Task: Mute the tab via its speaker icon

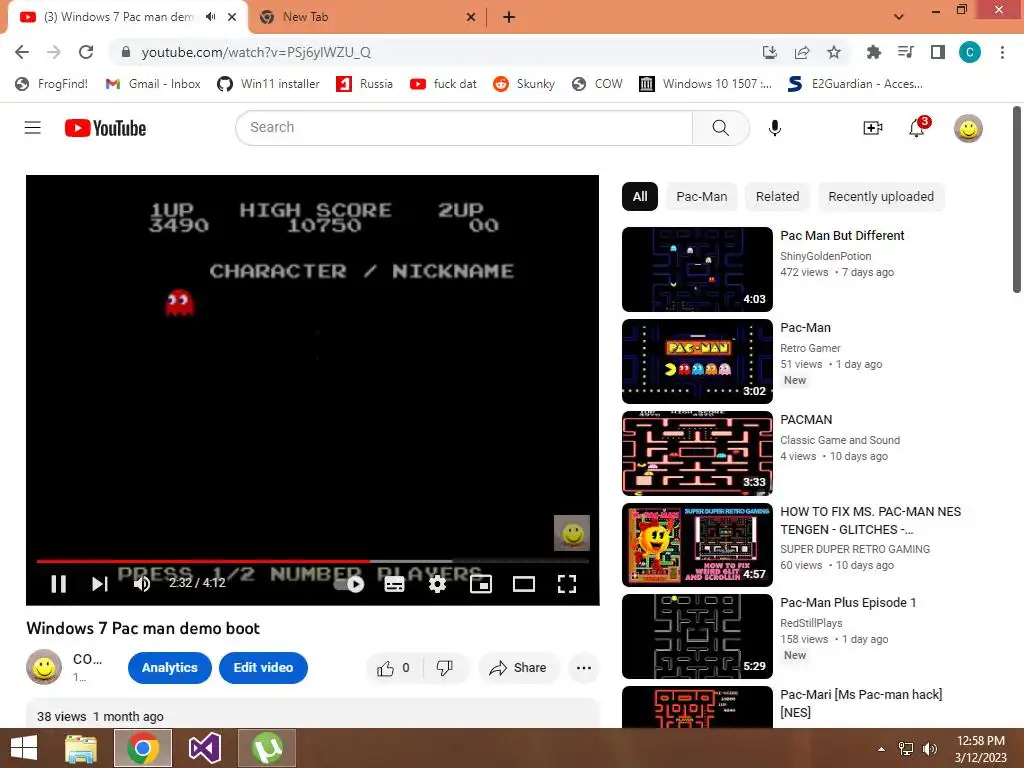Action: [x=210, y=17]
